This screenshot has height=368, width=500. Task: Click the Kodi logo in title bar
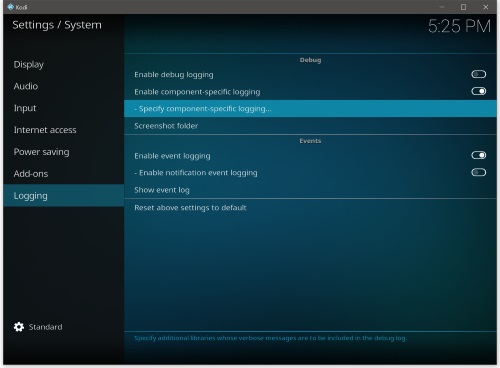pos(11,7)
